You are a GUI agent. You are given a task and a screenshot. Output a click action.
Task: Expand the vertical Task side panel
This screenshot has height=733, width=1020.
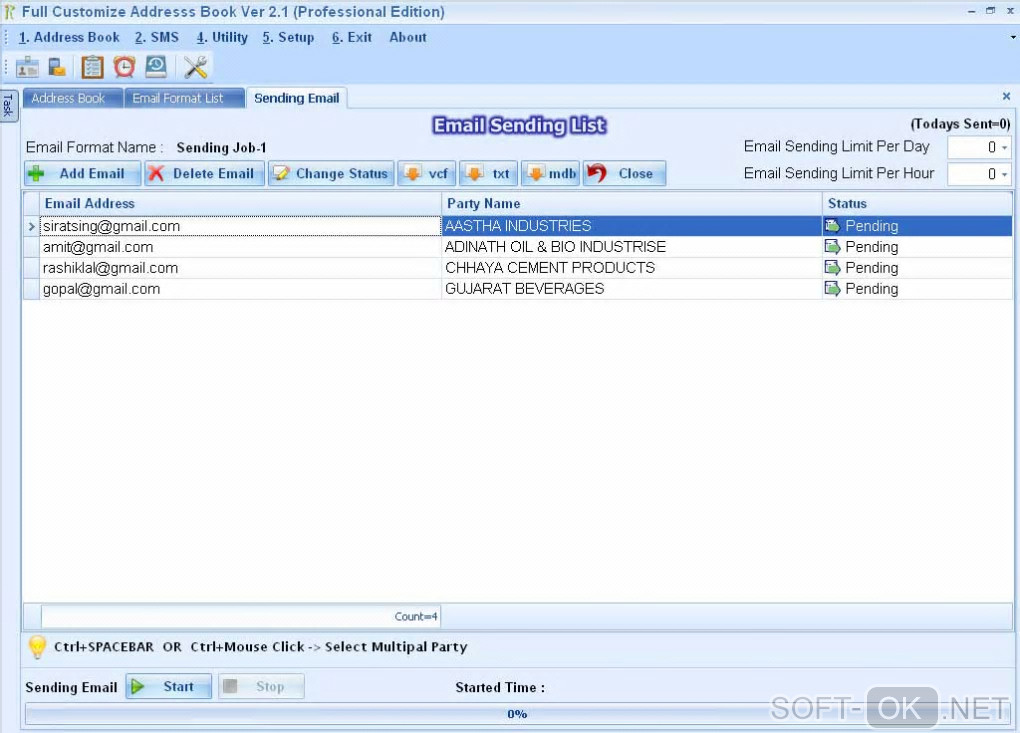click(x=8, y=105)
